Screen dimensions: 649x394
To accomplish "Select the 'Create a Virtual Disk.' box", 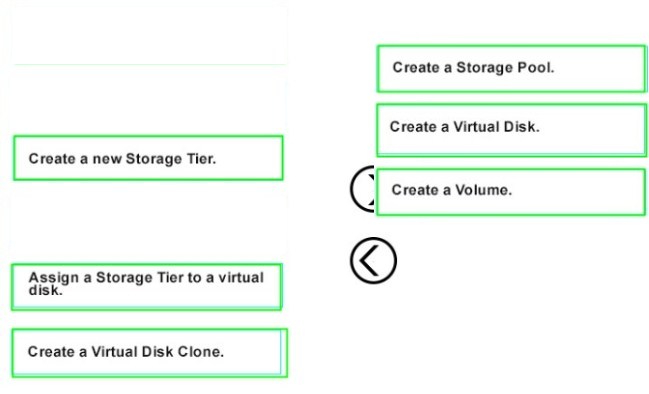I will tap(511, 130).
